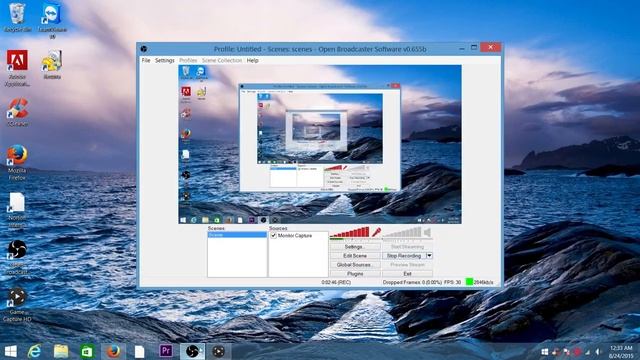This screenshot has width=640, height=360.
Task: Maximize the OBS window
Action: tap(474, 48)
